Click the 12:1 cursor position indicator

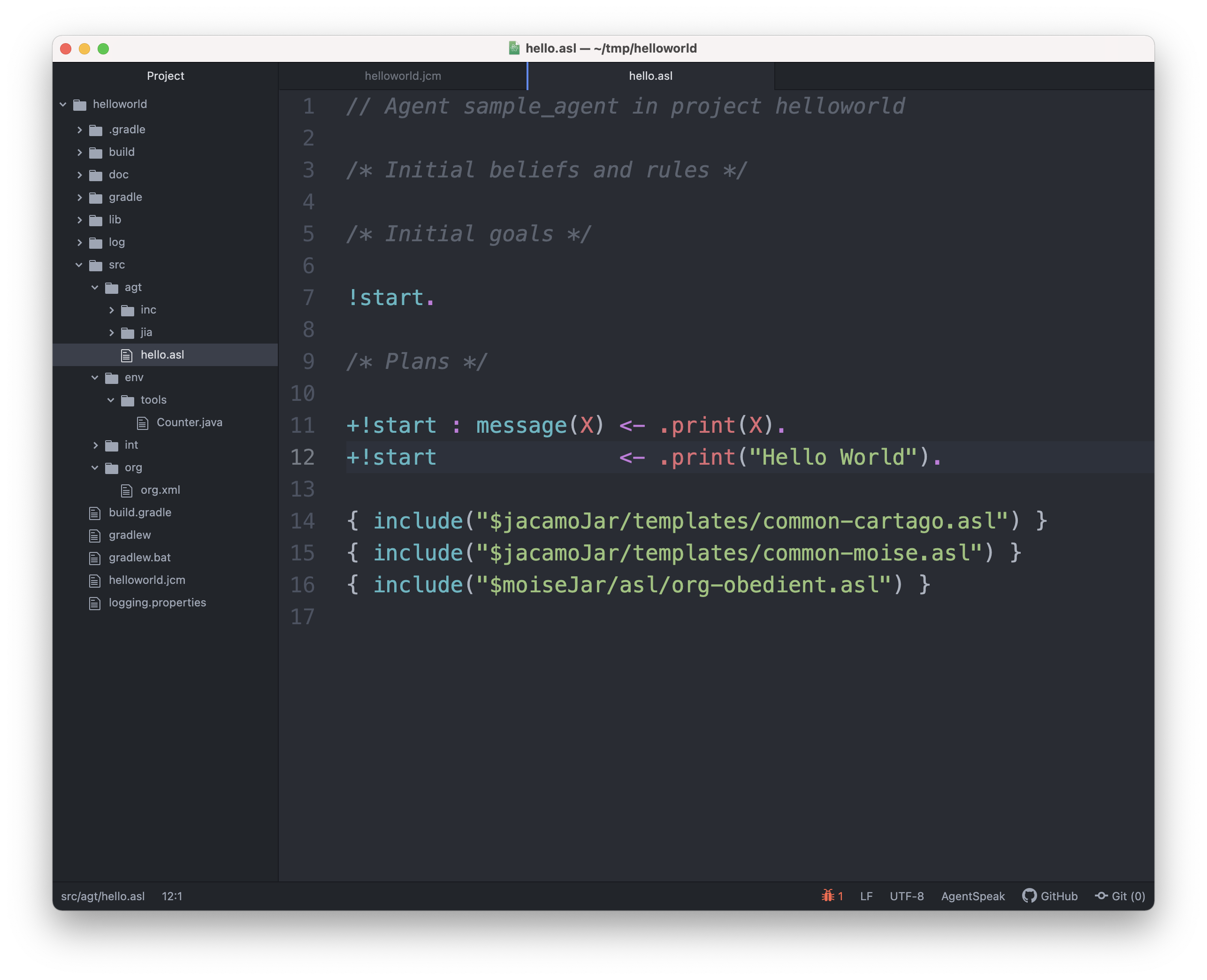coord(172,896)
